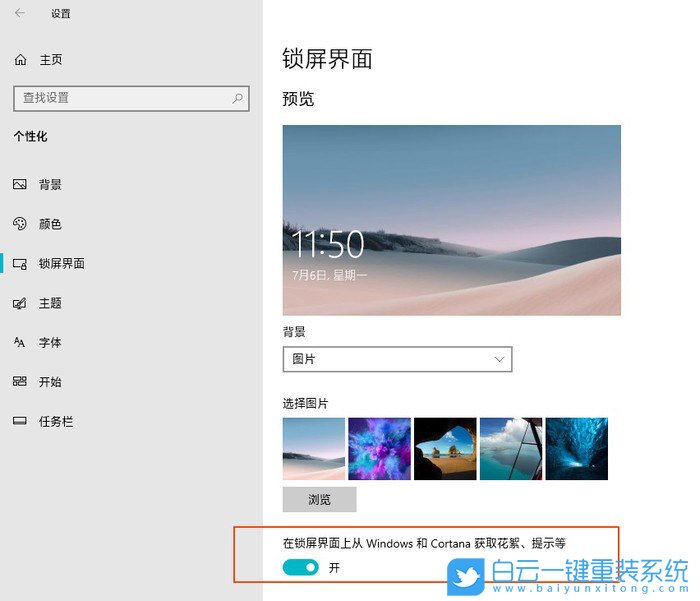Click the 锁屏界面 monitor-lock icon
Viewport: 700px width, 601px height.
click(20, 263)
